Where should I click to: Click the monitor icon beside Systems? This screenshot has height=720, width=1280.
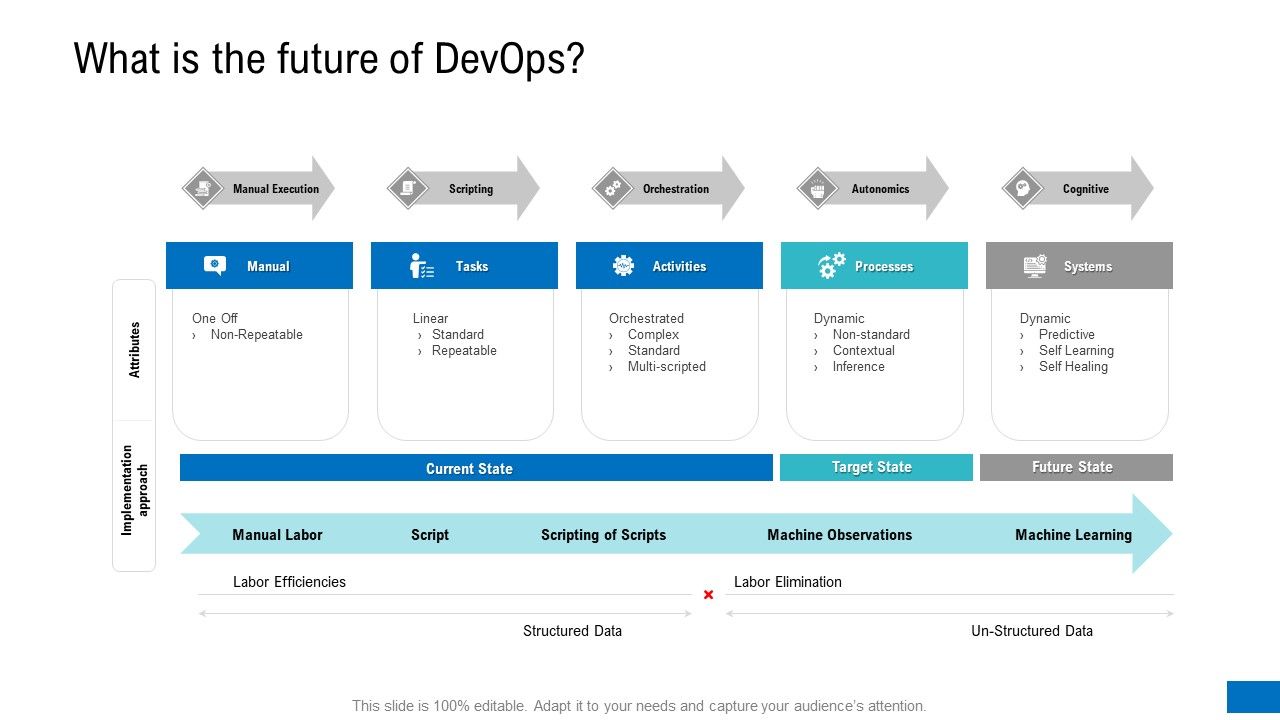click(x=1036, y=266)
